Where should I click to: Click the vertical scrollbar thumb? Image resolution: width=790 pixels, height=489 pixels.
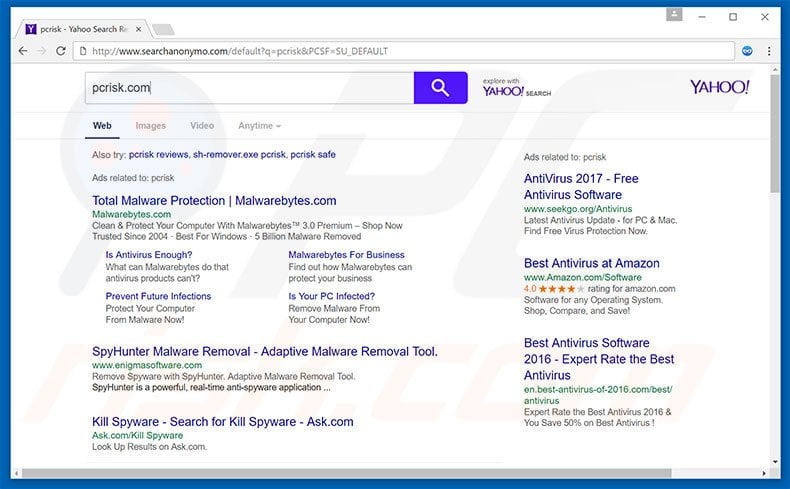pyautogui.click(x=775, y=133)
